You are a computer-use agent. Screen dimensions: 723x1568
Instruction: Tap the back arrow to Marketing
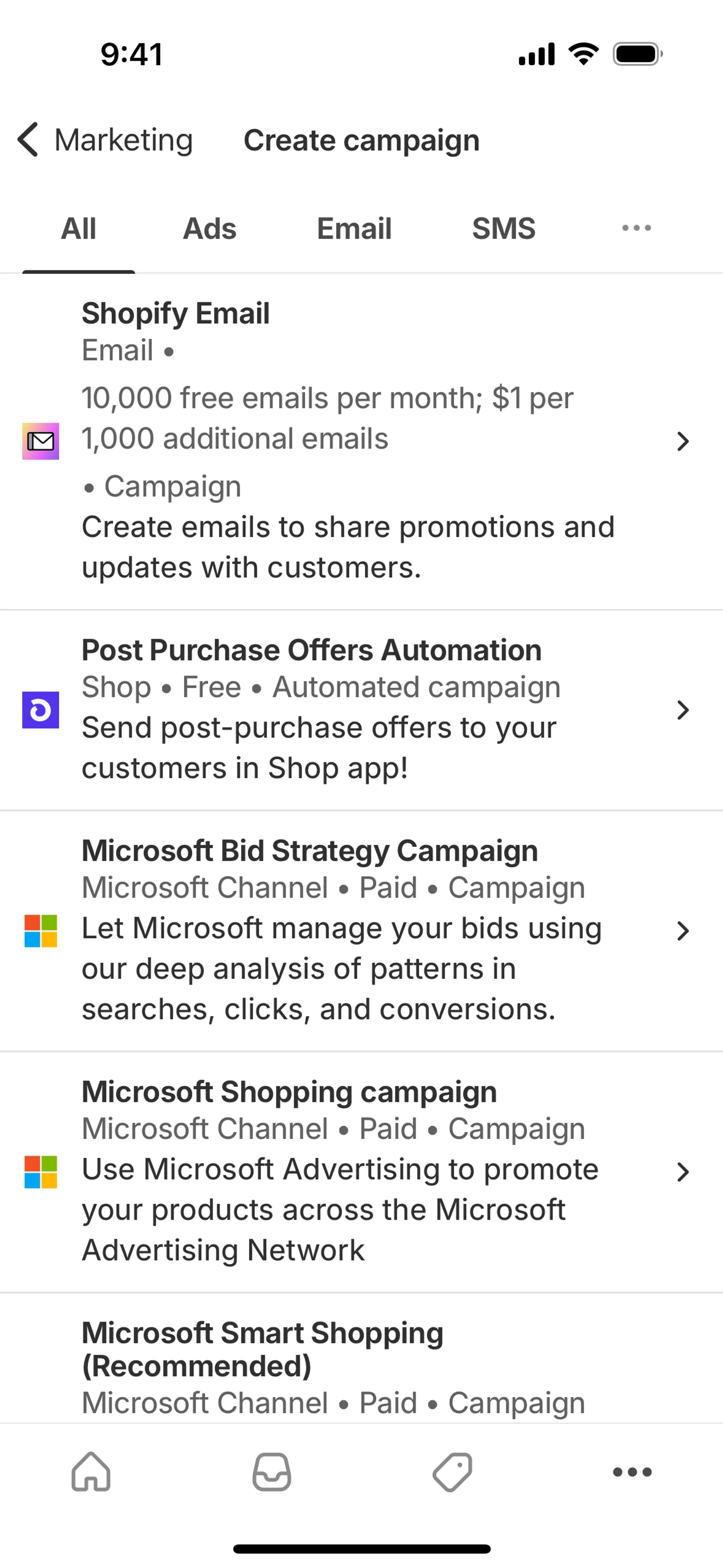click(28, 139)
